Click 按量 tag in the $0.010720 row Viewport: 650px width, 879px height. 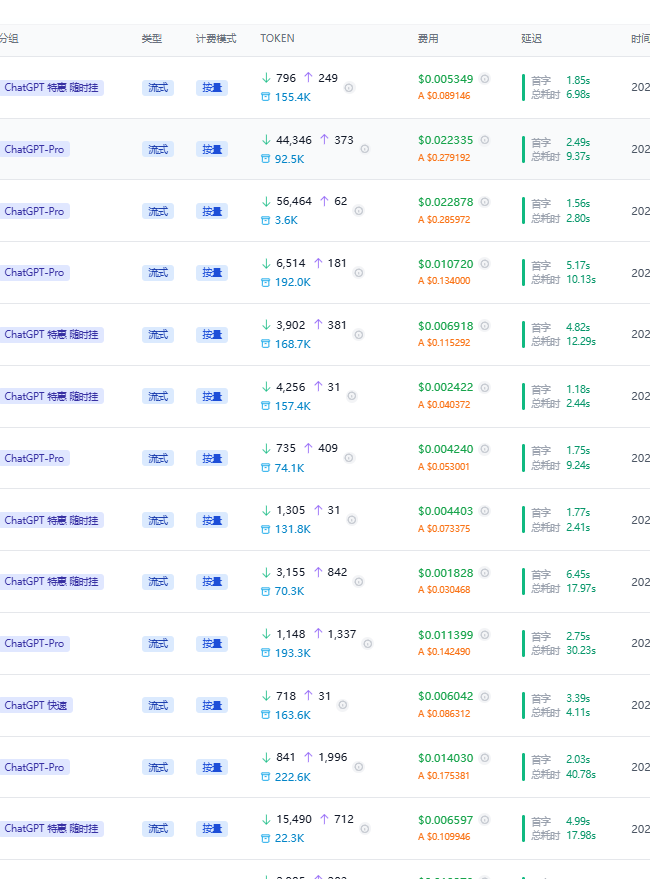212,273
